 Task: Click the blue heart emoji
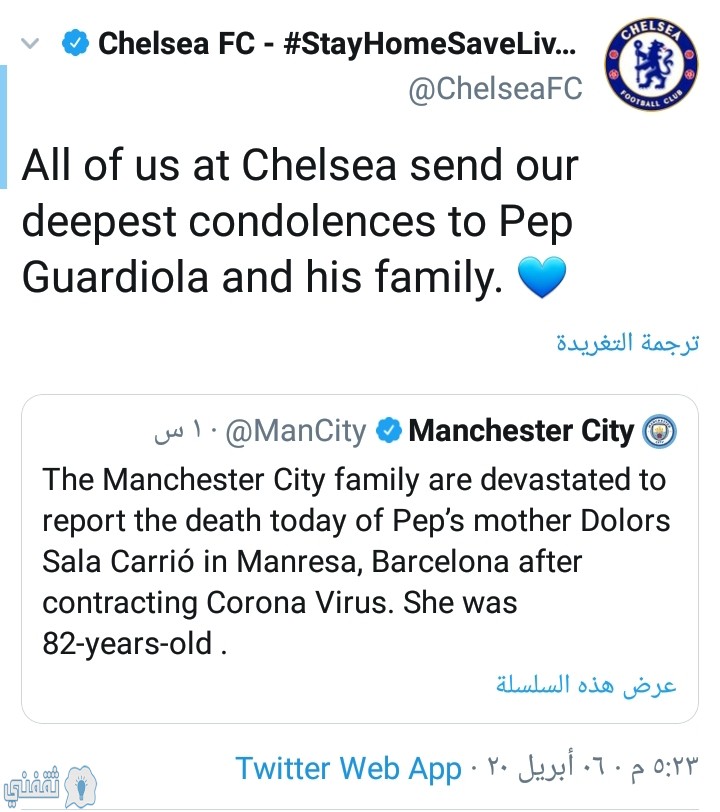pyautogui.click(x=542, y=278)
